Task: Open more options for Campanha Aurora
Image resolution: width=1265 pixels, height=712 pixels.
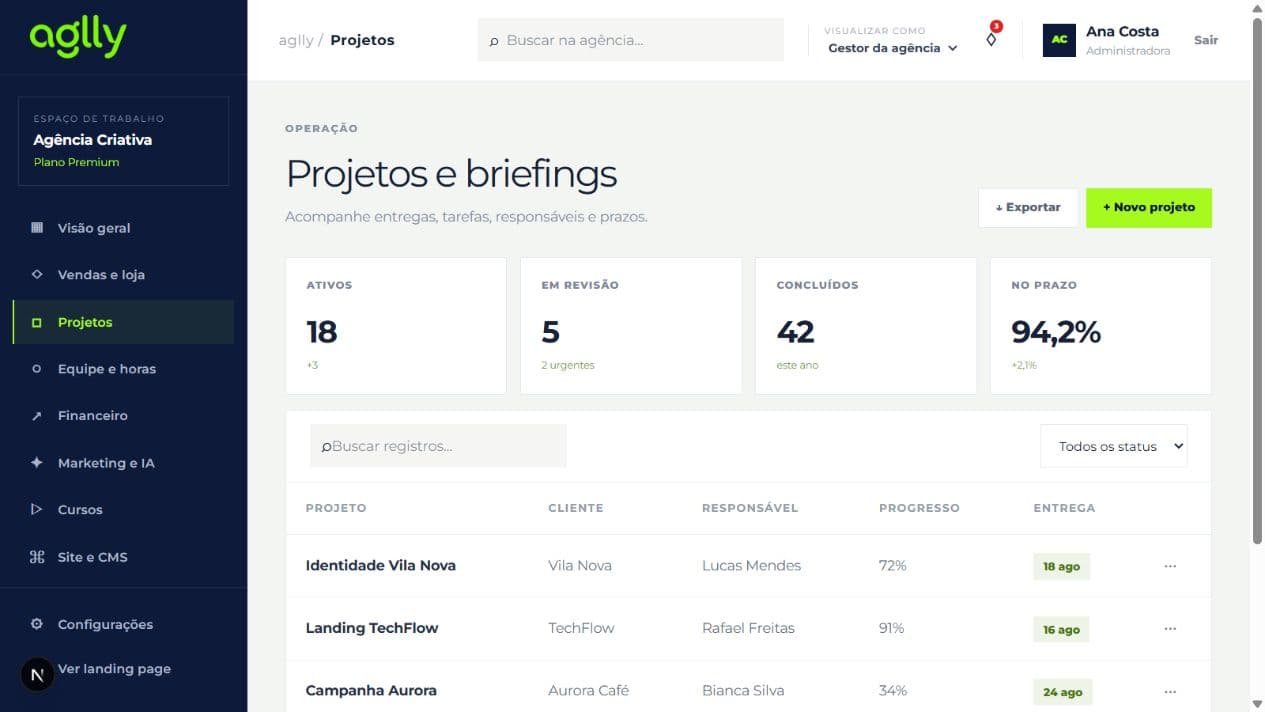Action: coord(1170,691)
